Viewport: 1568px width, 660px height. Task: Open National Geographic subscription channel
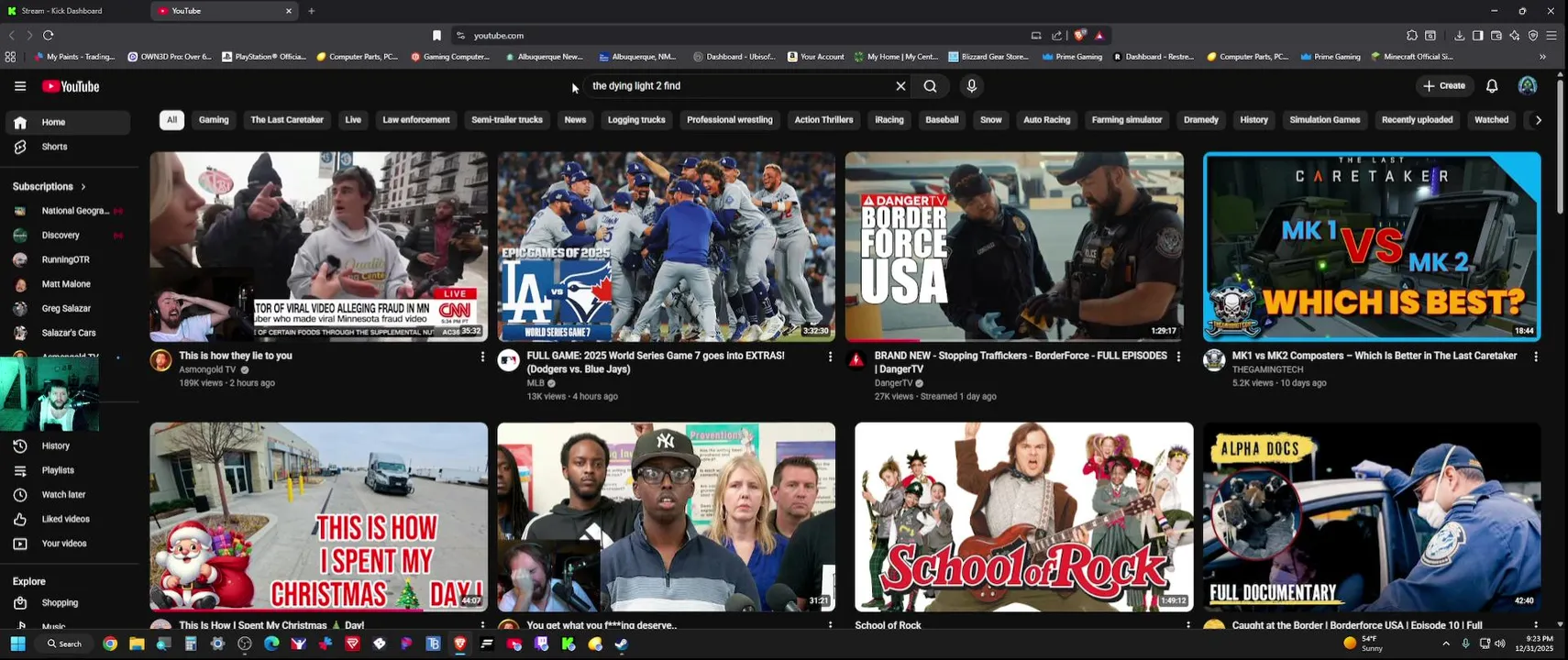67,211
